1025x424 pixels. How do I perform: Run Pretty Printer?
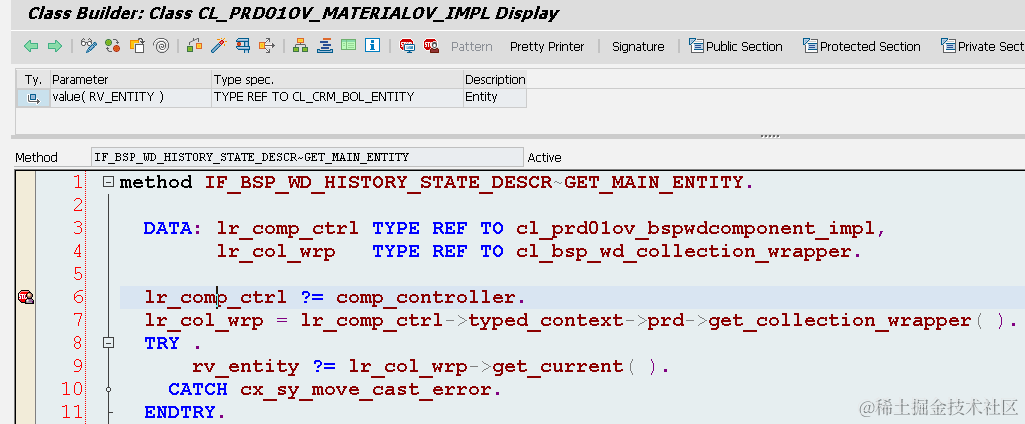coord(547,46)
